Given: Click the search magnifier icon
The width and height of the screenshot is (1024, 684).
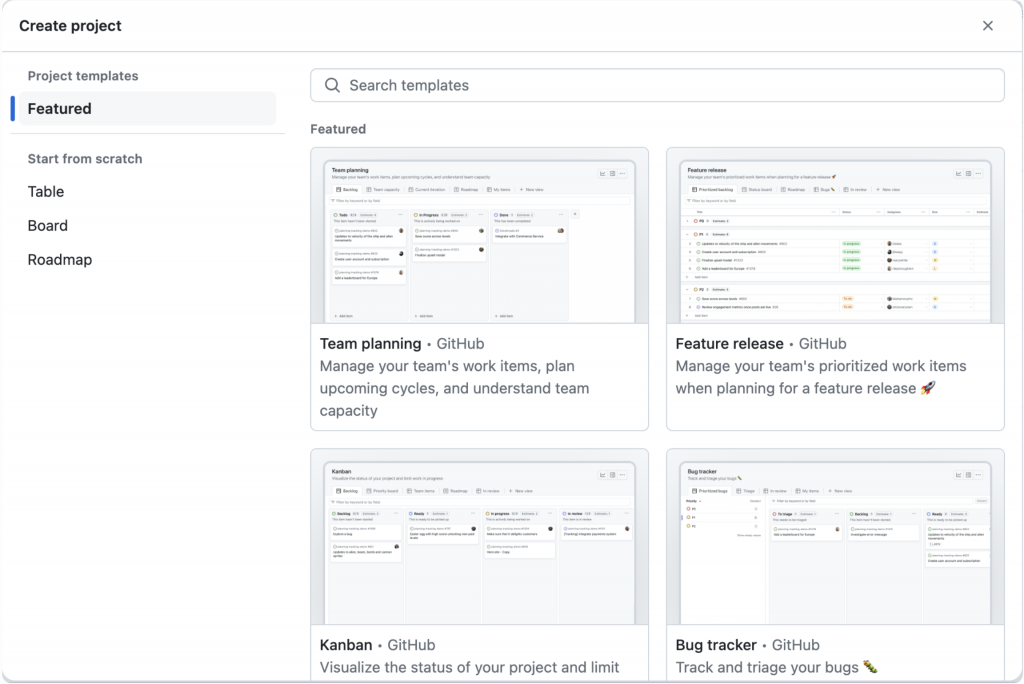Looking at the screenshot, I should tap(332, 86).
